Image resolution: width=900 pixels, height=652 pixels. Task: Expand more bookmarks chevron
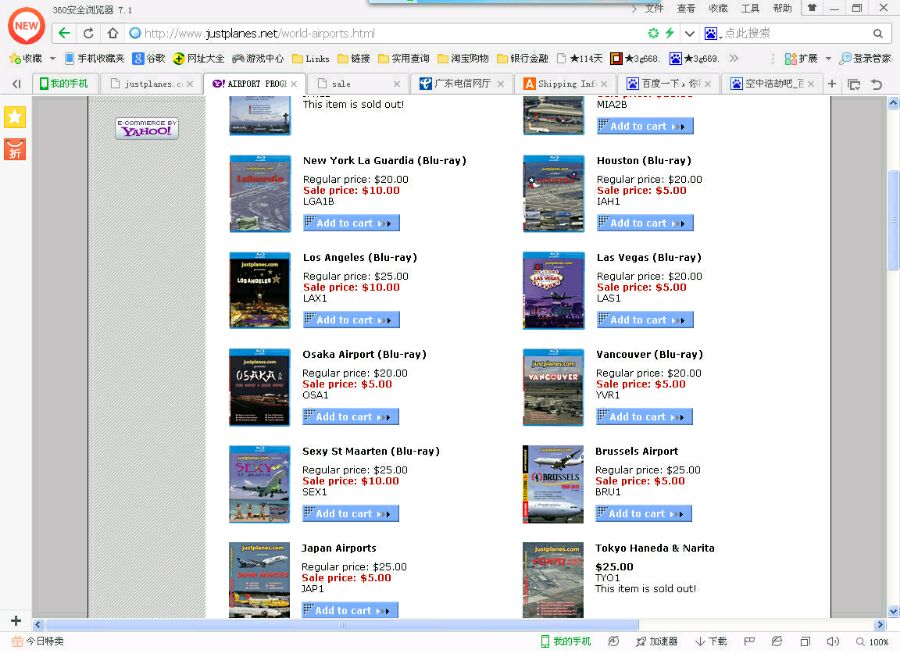point(734,58)
